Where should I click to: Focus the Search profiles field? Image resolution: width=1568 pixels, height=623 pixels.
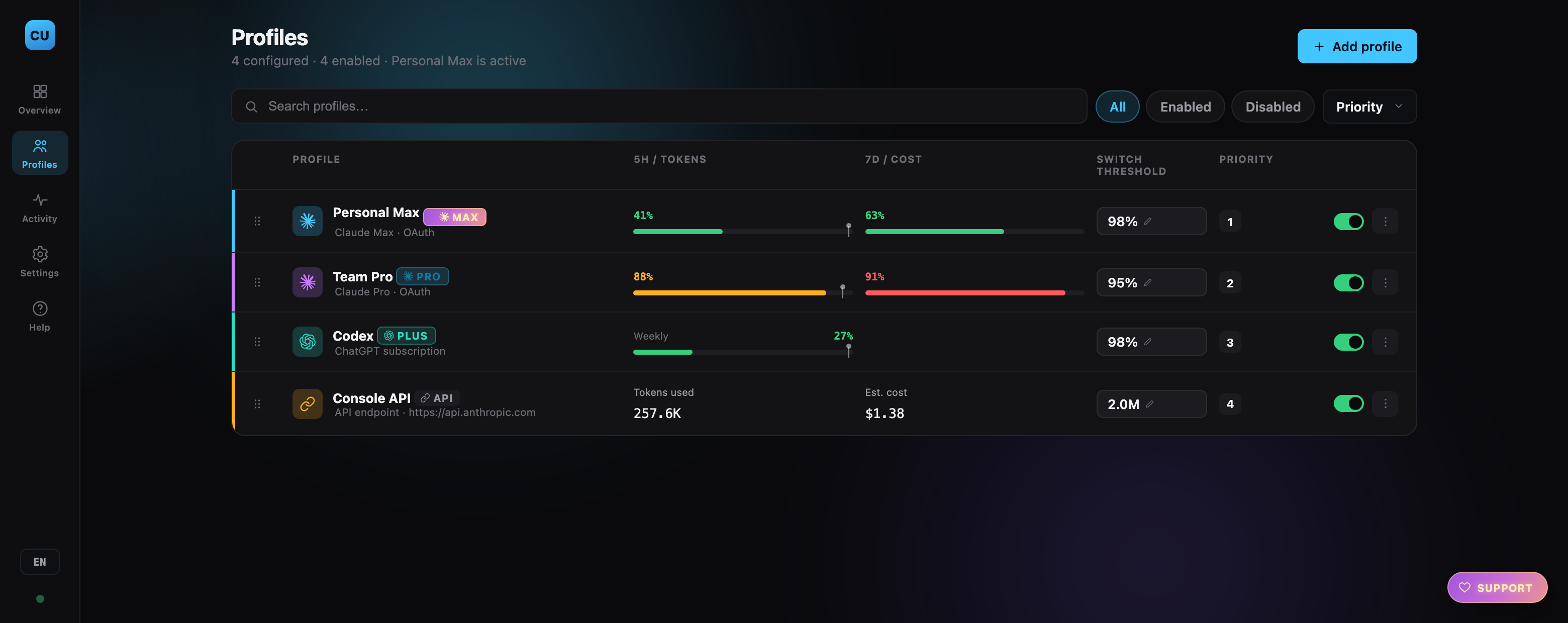tap(659, 107)
